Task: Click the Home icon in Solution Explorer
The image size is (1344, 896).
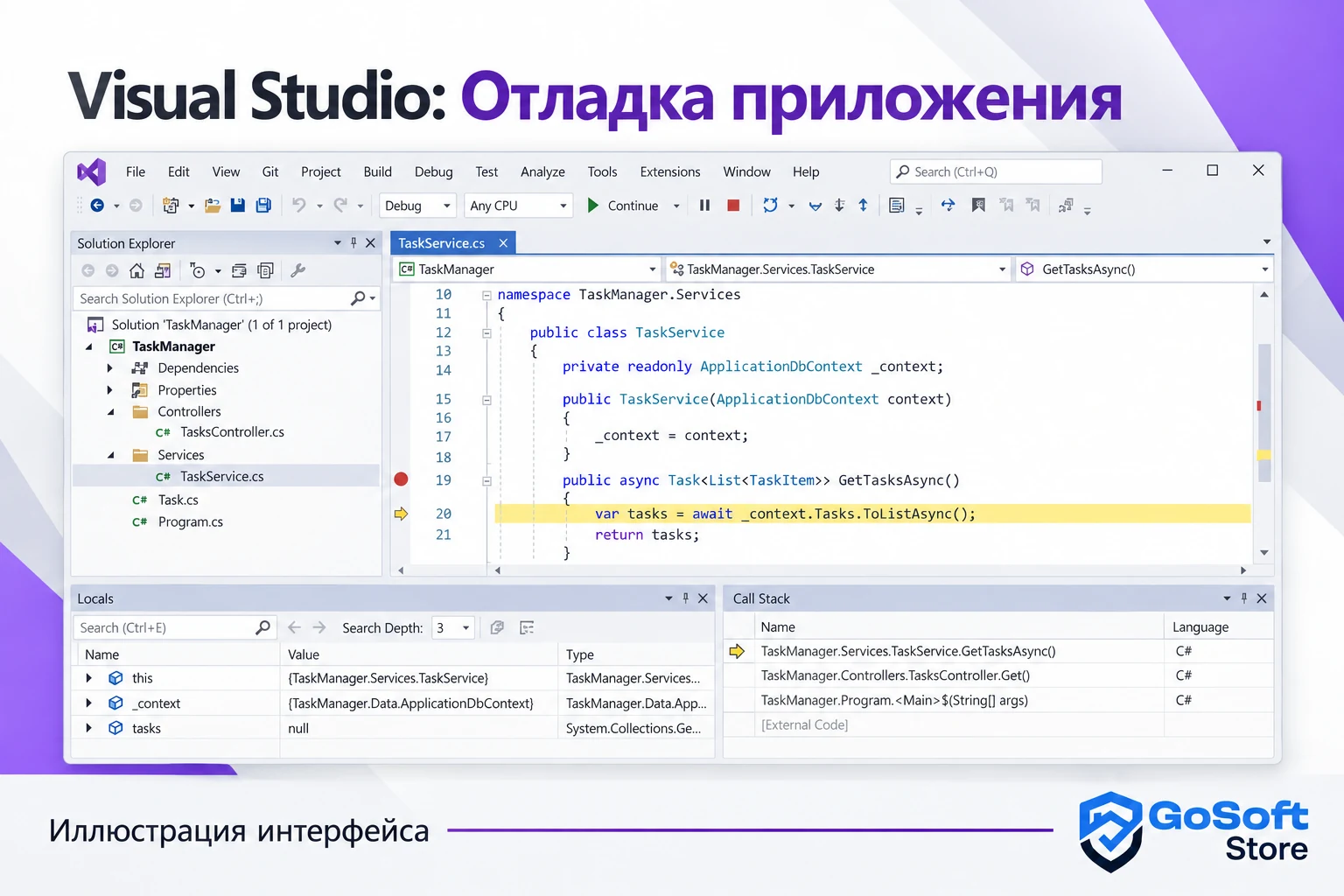Action: pos(136,270)
